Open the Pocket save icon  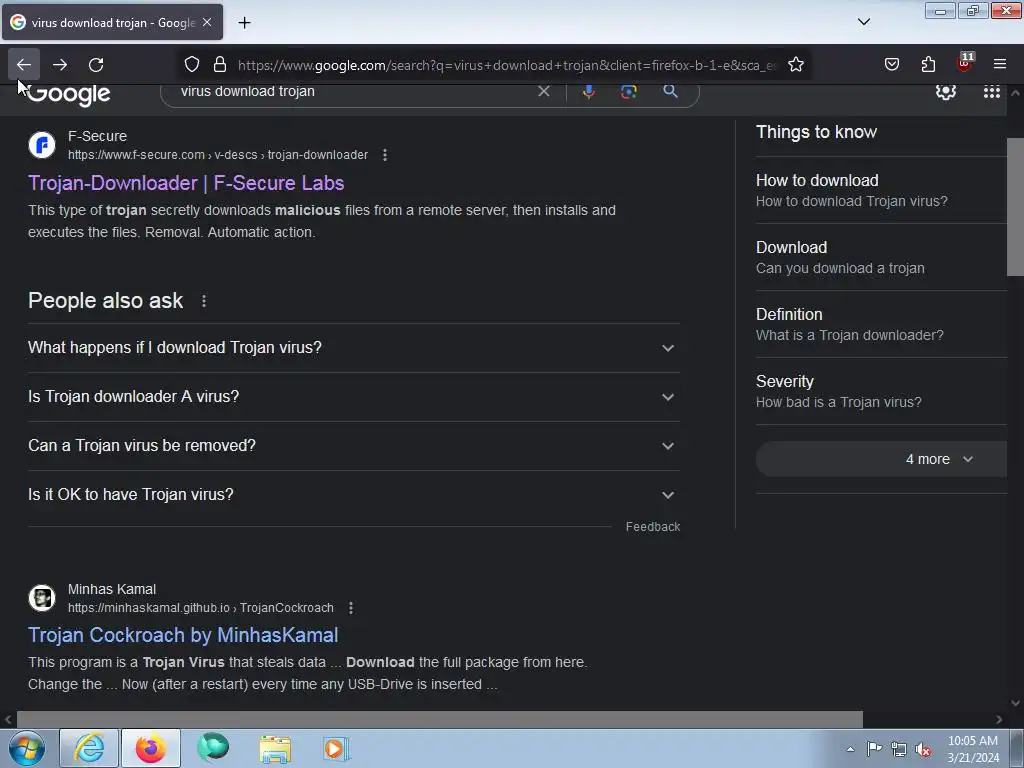[x=891, y=65]
